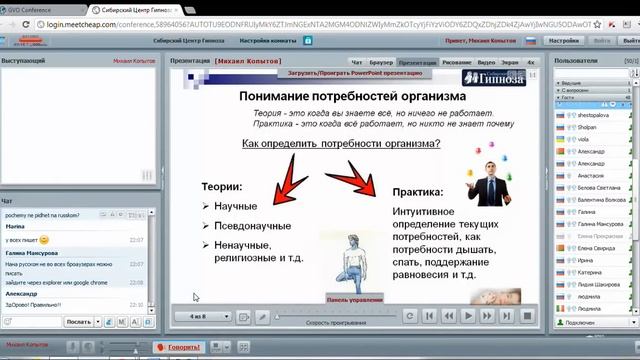Open Настройки in the top right bar
Viewport: 640px width, 360px height.
point(564,41)
